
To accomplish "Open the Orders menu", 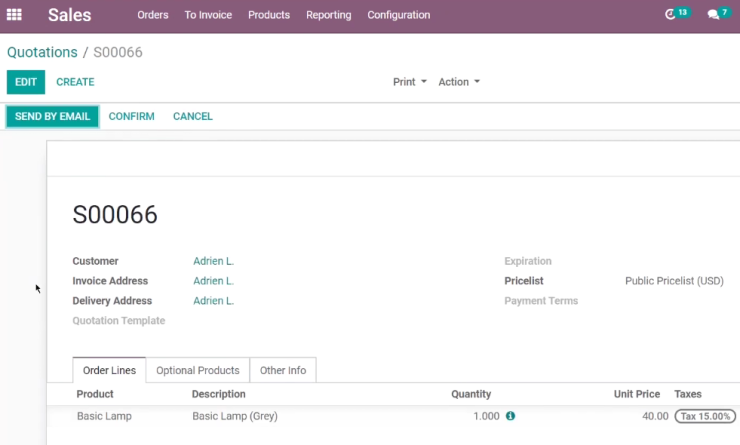I will pyautogui.click(x=152, y=15).
